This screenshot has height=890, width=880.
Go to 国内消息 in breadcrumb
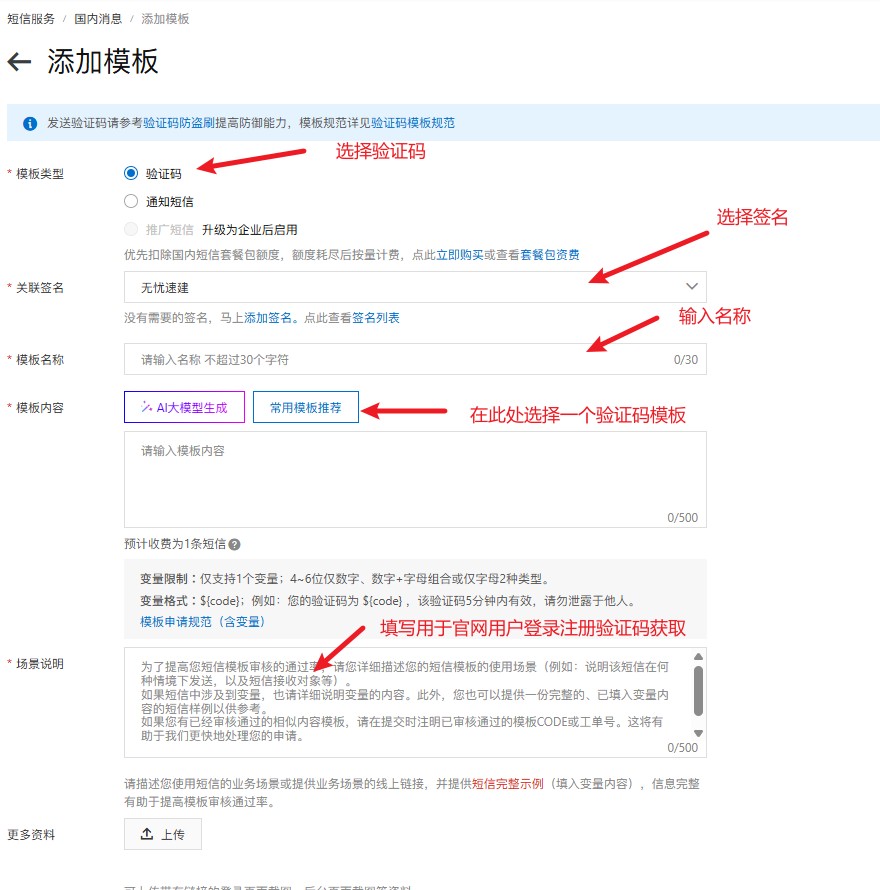(98, 19)
